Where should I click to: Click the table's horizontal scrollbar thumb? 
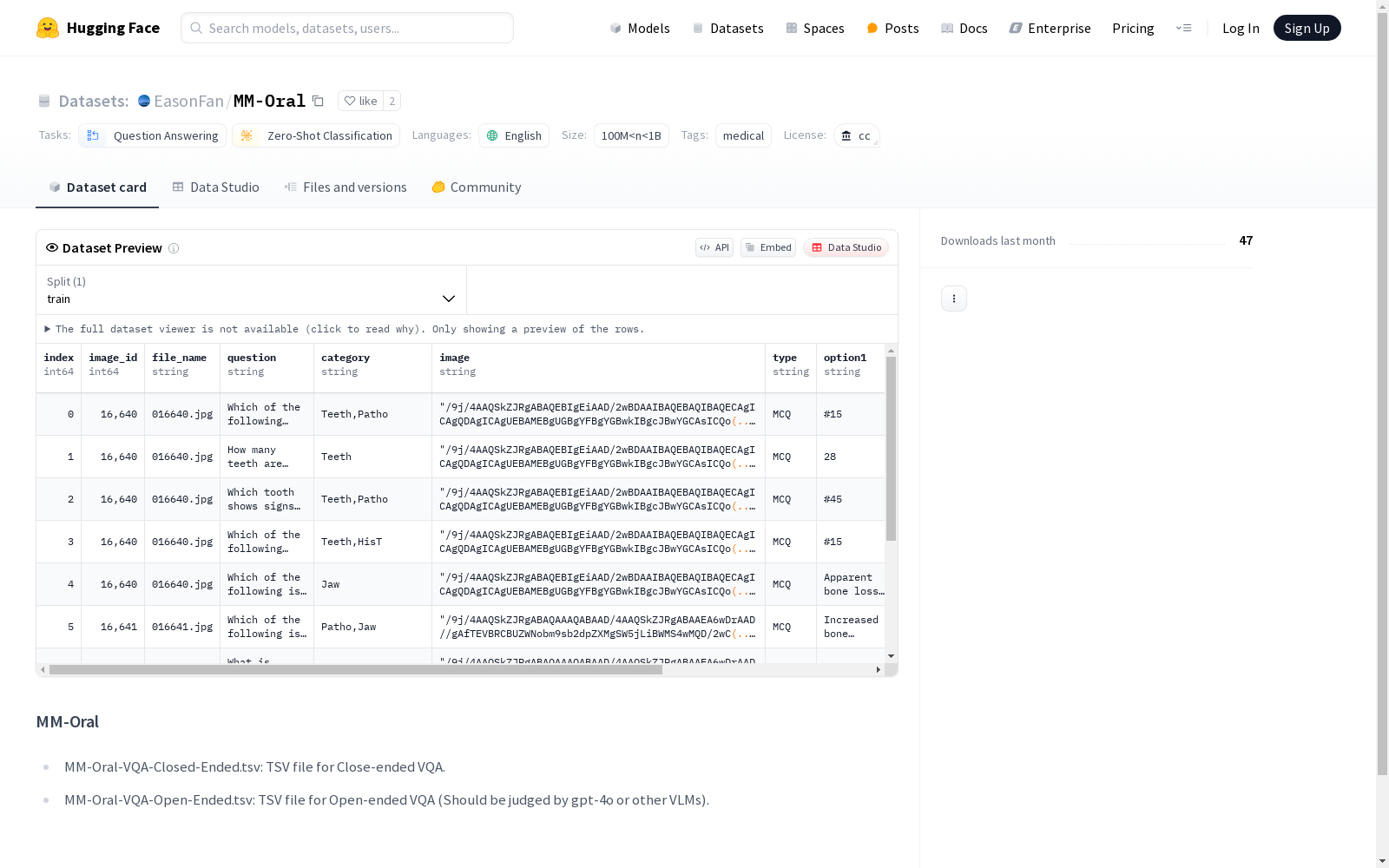[x=356, y=670]
